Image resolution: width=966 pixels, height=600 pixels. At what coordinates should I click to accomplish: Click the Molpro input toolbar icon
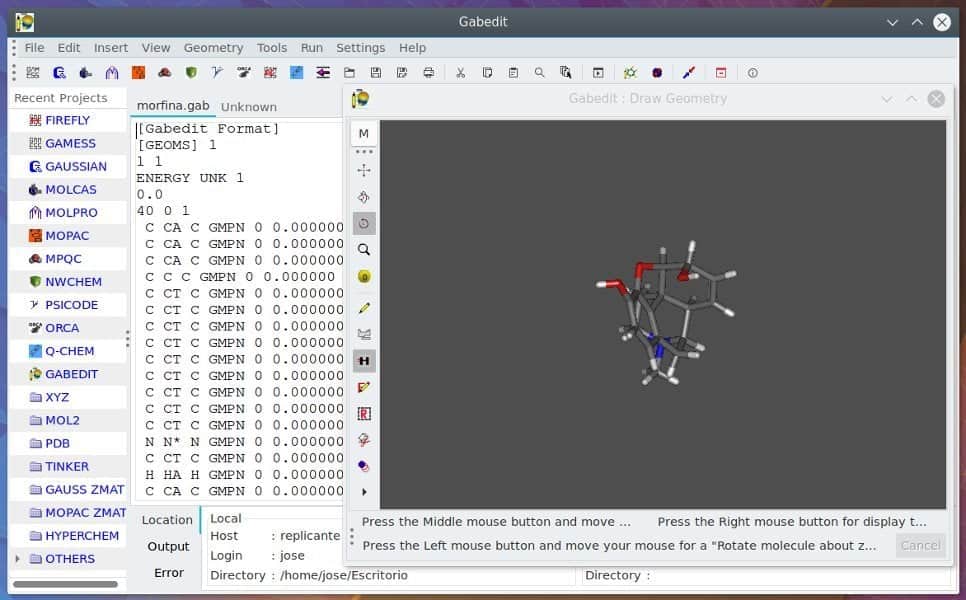[x=112, y=73]
